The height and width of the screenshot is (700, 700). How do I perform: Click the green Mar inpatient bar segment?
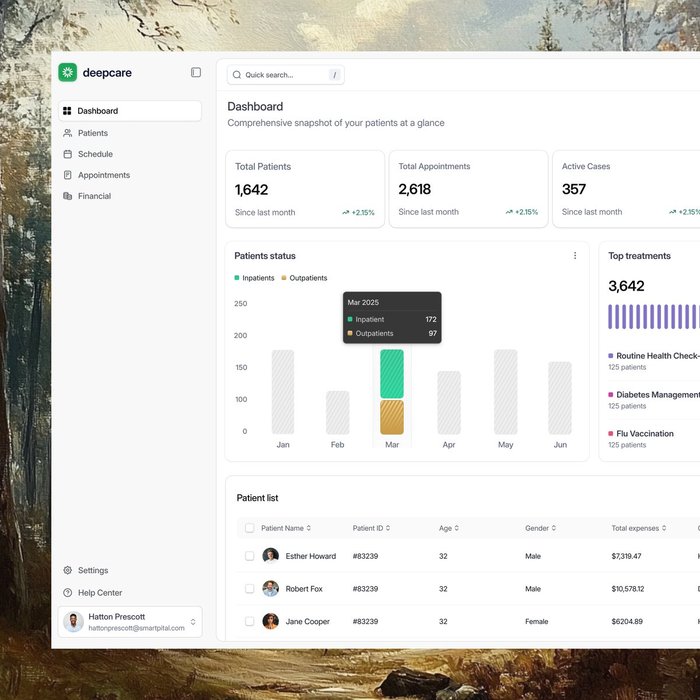[x=392, y=374]
